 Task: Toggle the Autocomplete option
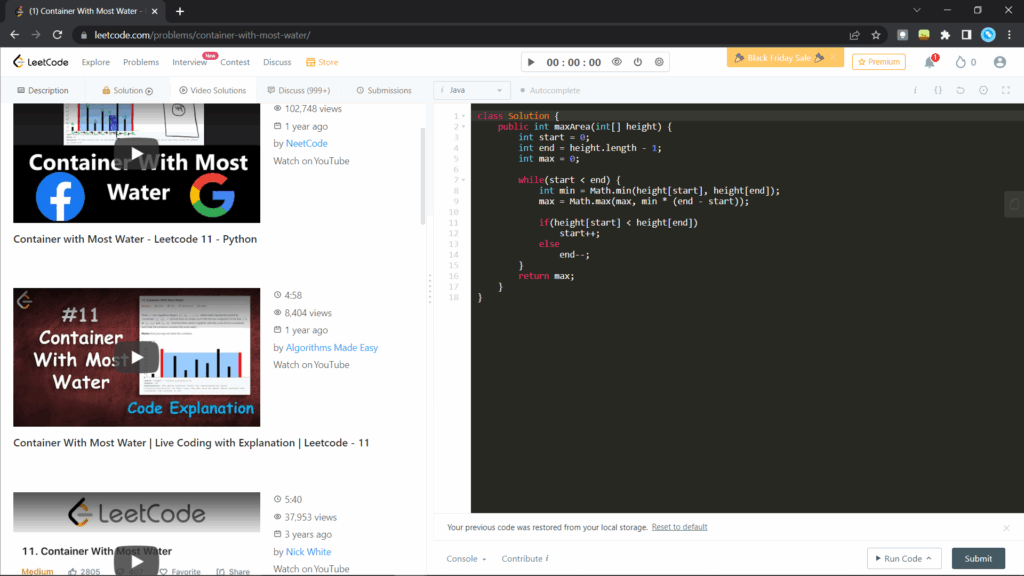click(550, 90)
